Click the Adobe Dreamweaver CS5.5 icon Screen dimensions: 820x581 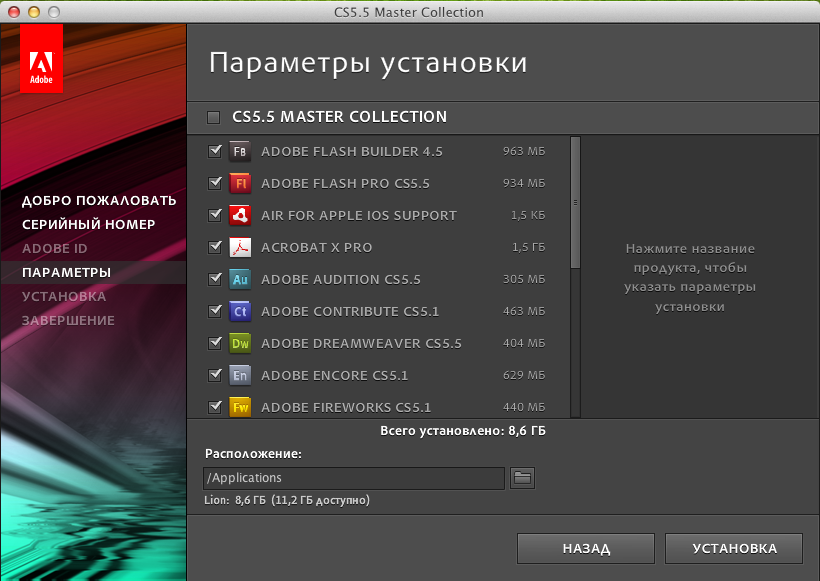pyautogui.click(x=239, y=343)
